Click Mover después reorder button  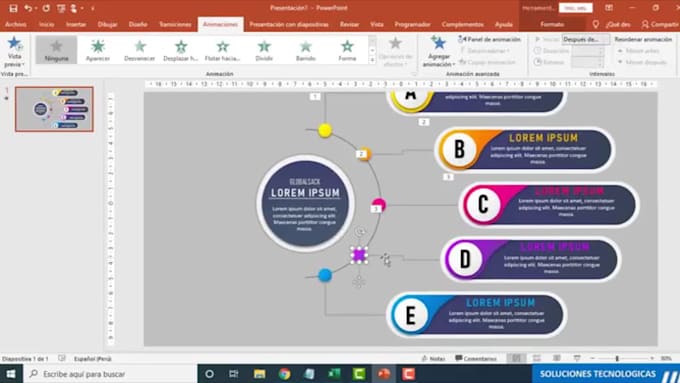(641, 62)
